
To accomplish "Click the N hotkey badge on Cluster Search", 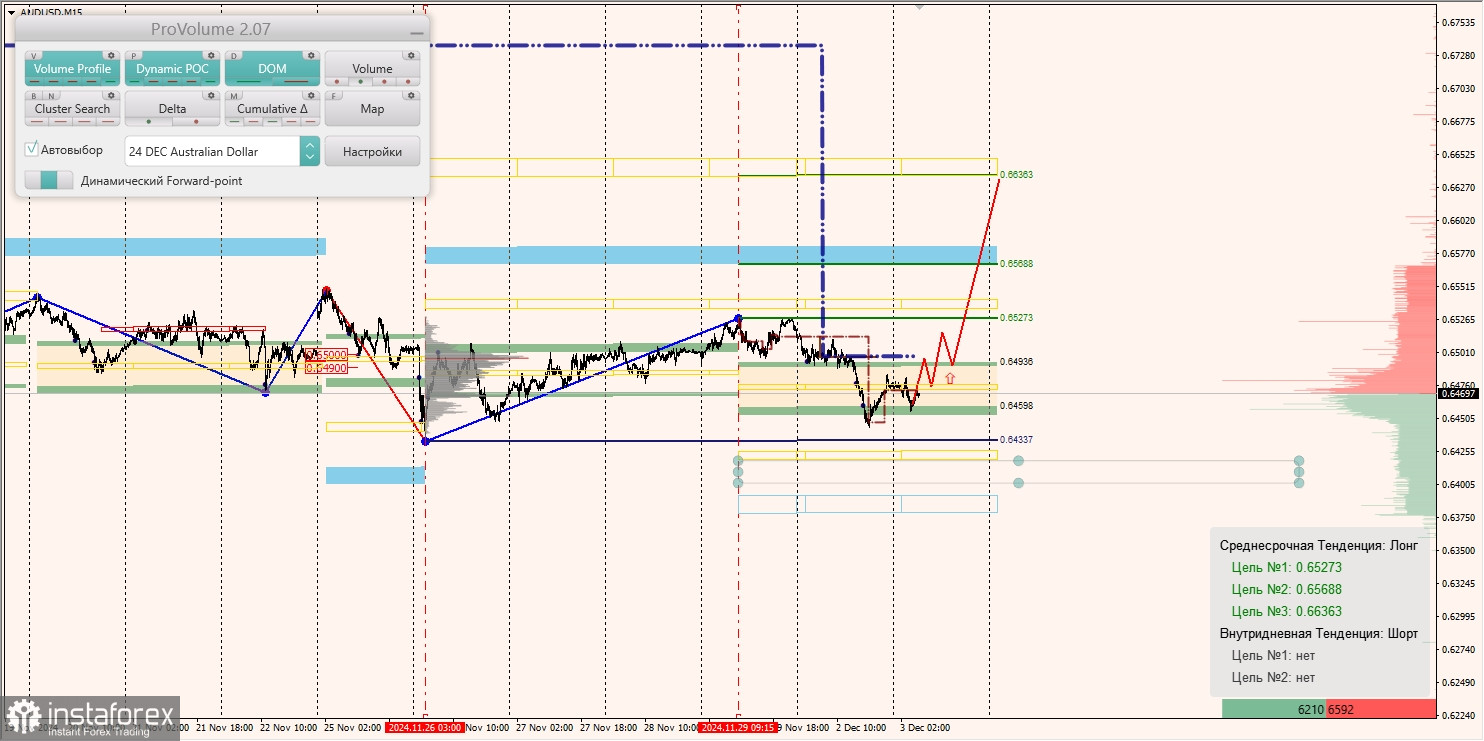I will coord(51,96).
